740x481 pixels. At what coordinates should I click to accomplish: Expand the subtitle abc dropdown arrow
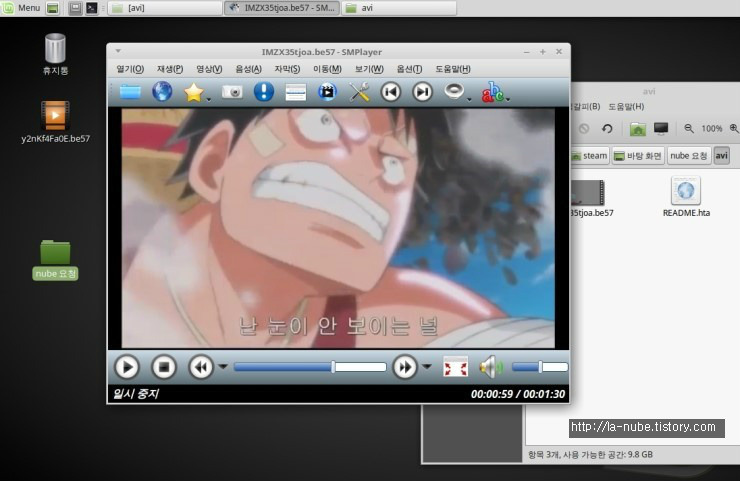click(508, 99)
